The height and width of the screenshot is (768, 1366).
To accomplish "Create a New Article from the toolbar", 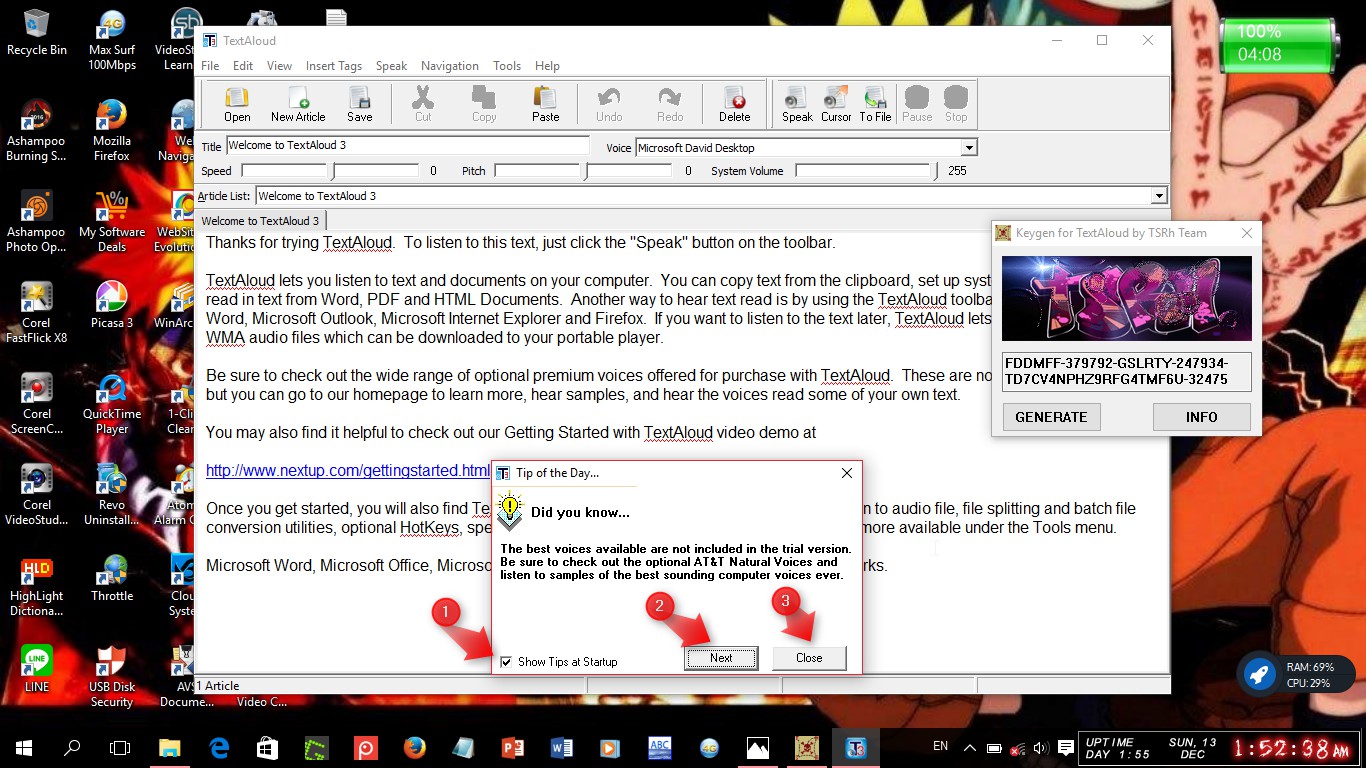I will (x=298, y=104).
